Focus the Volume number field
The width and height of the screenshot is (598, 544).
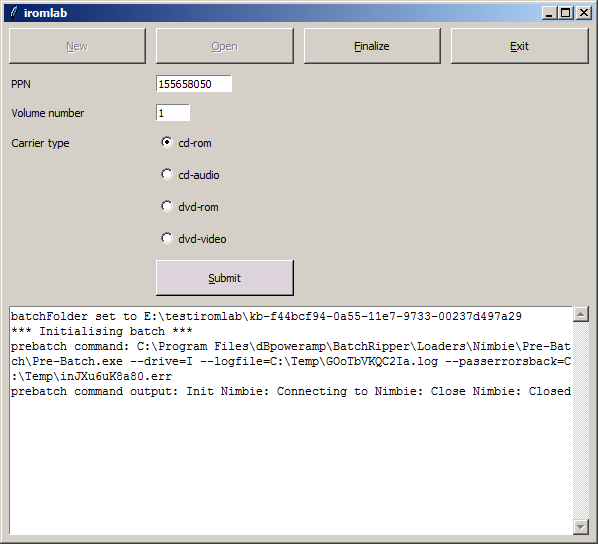tap(173, 113)
